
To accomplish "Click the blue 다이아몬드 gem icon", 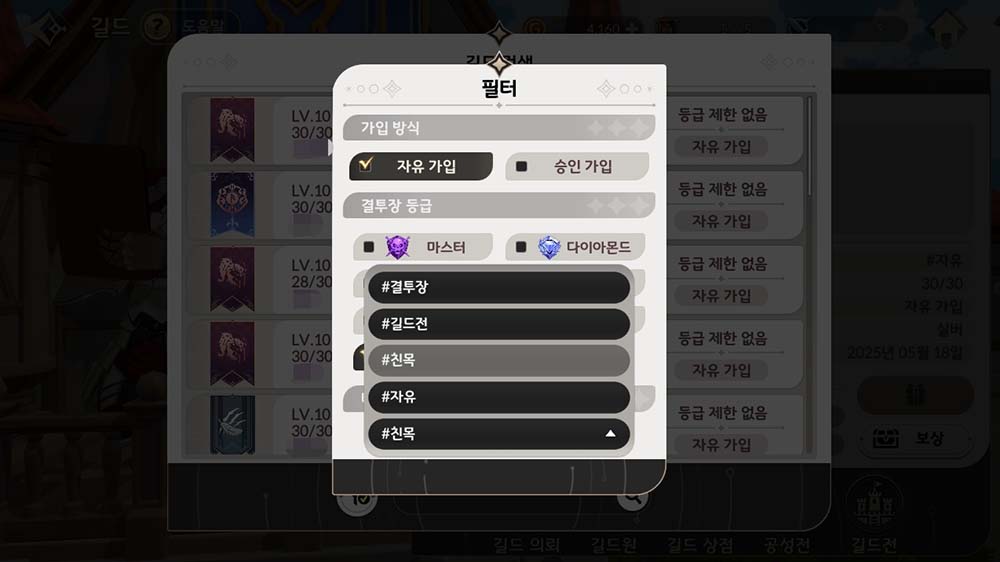I will click(549, 247).
